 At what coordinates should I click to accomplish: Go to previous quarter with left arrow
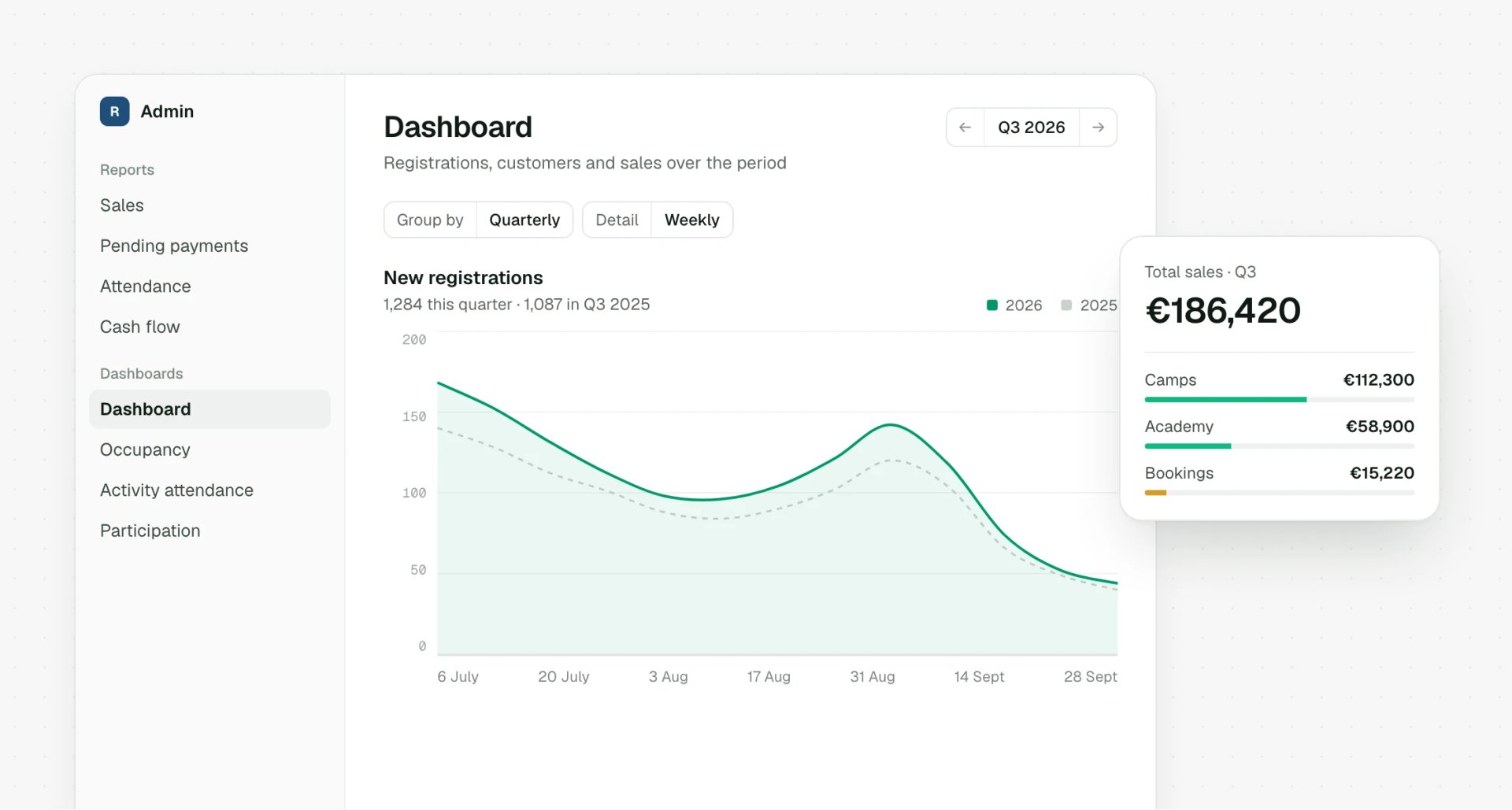pyautogui.click(x=965, y=128)
